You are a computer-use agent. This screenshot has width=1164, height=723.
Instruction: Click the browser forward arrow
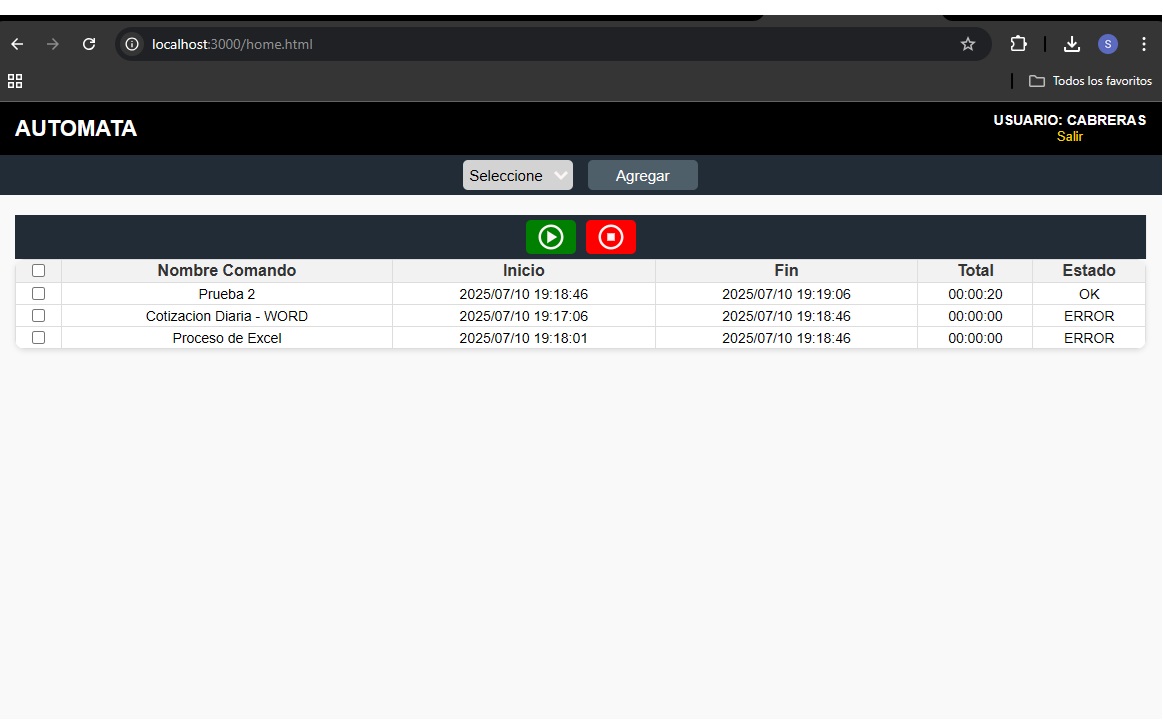pyautogui.click(x=53, y=45)
